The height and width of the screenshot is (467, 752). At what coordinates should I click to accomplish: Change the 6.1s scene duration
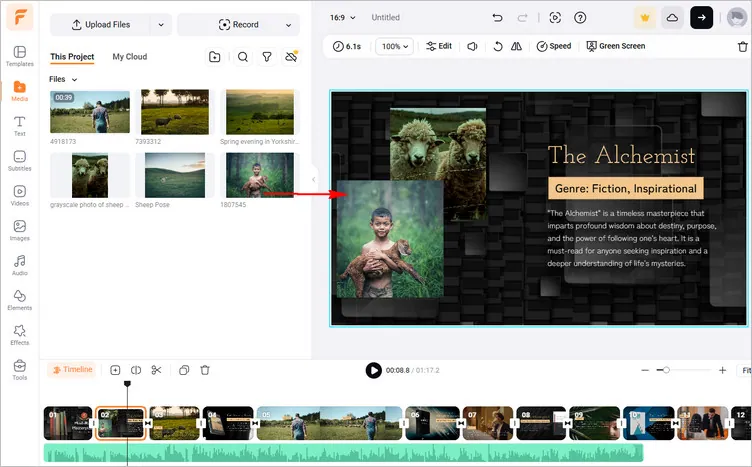click(347, 46)
